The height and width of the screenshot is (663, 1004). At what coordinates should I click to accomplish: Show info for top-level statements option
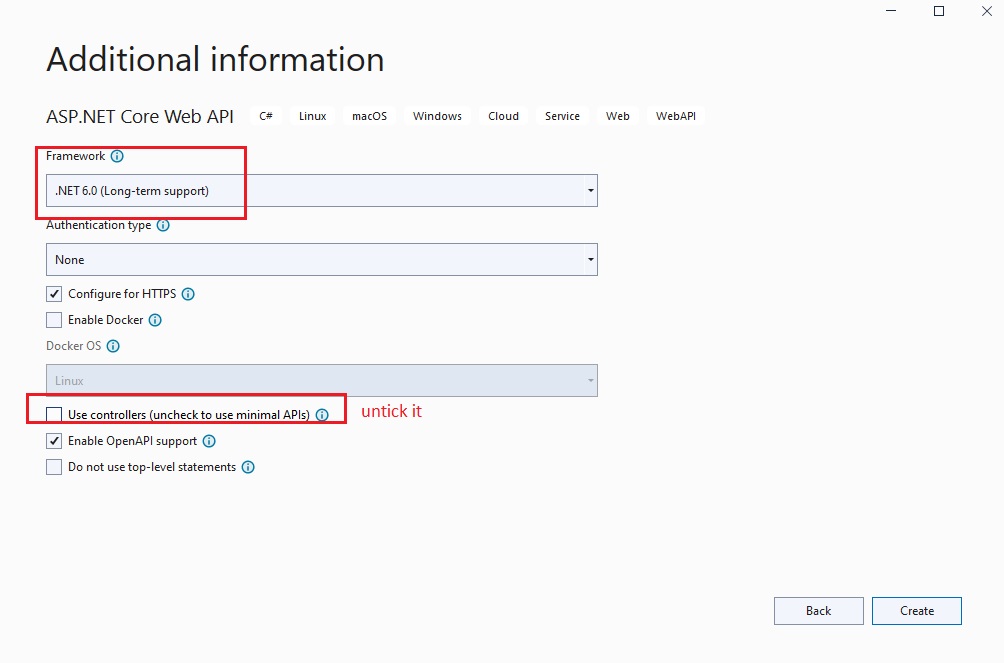coord(248,468)
